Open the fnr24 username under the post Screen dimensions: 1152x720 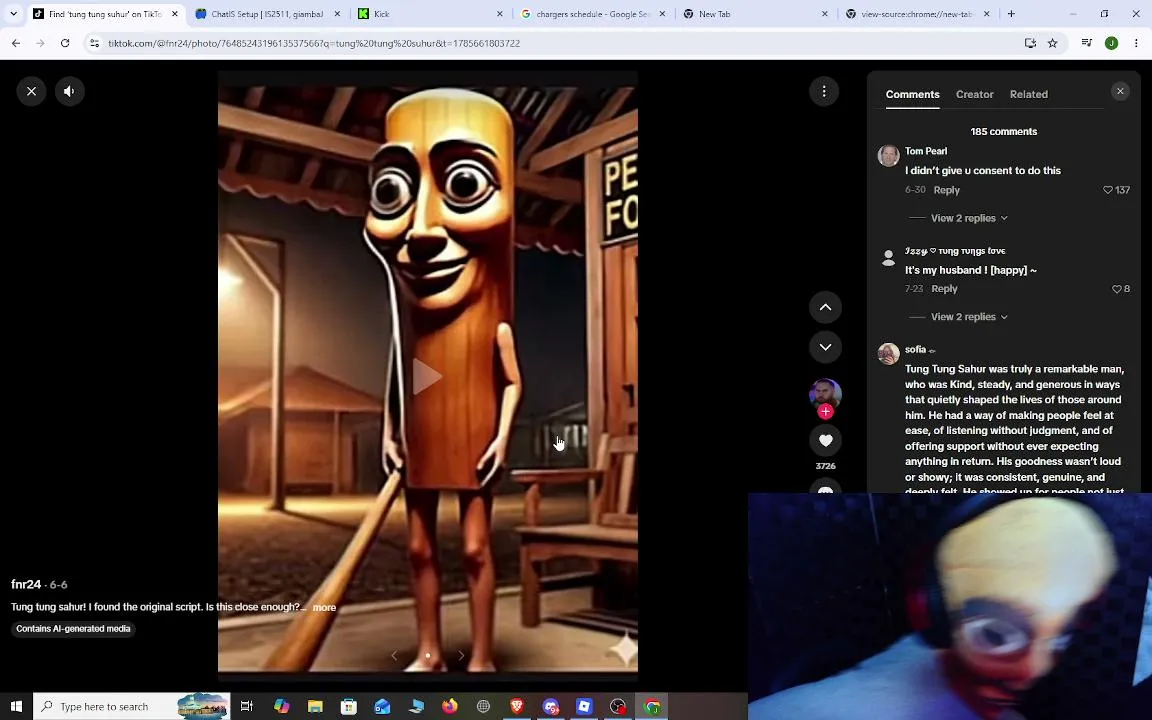click(26, 584)
